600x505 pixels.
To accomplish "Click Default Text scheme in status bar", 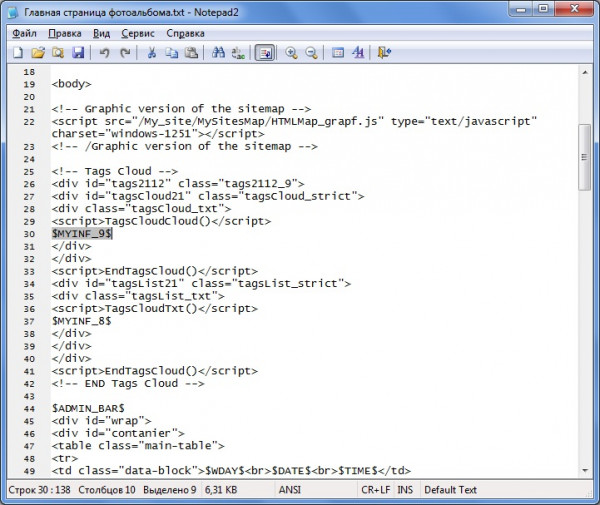I will click(x=450, y=490).
